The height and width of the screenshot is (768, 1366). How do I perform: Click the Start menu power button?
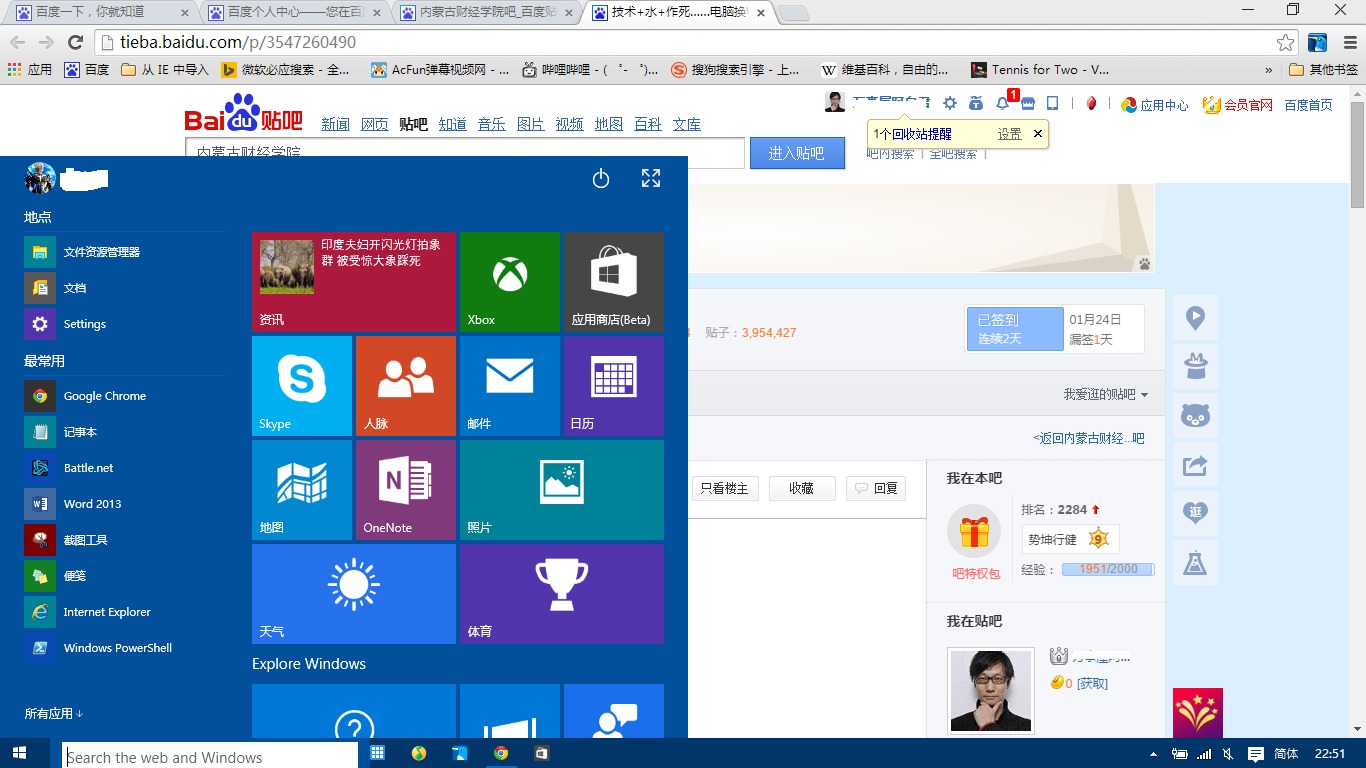click(601, 179)
